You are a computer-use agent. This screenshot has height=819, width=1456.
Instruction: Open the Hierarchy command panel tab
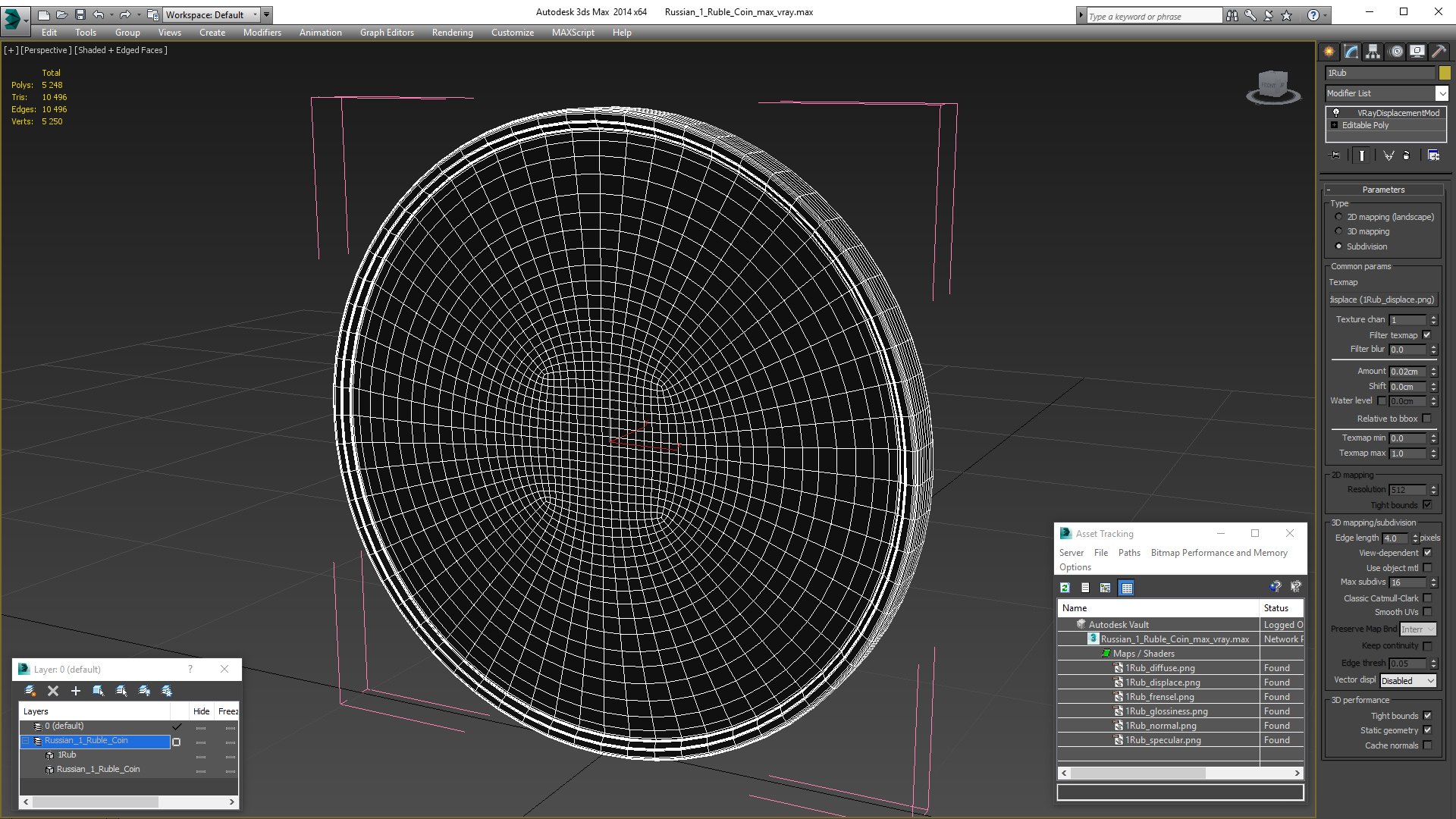pos(1373,52)
